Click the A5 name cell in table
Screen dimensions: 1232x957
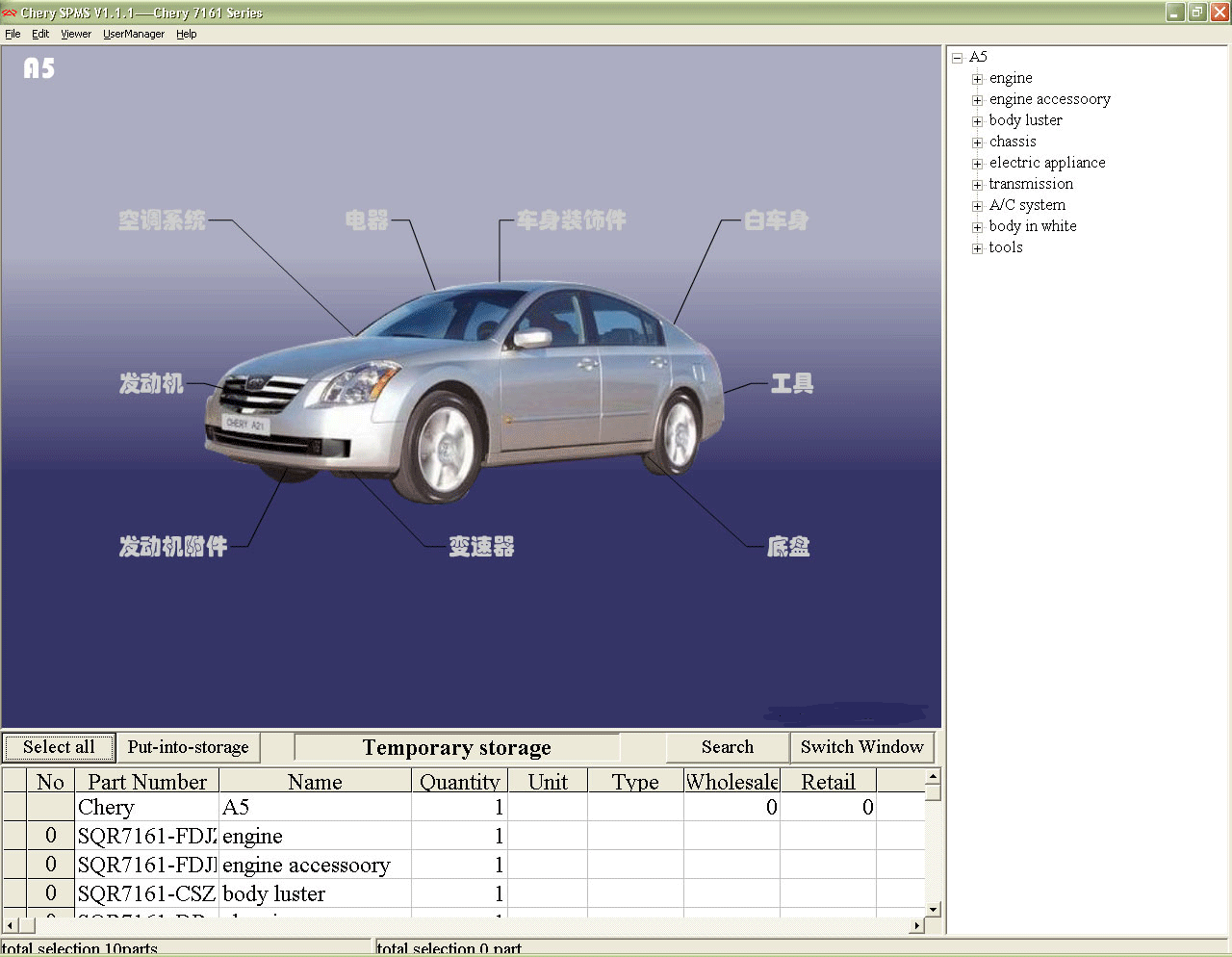316,807
